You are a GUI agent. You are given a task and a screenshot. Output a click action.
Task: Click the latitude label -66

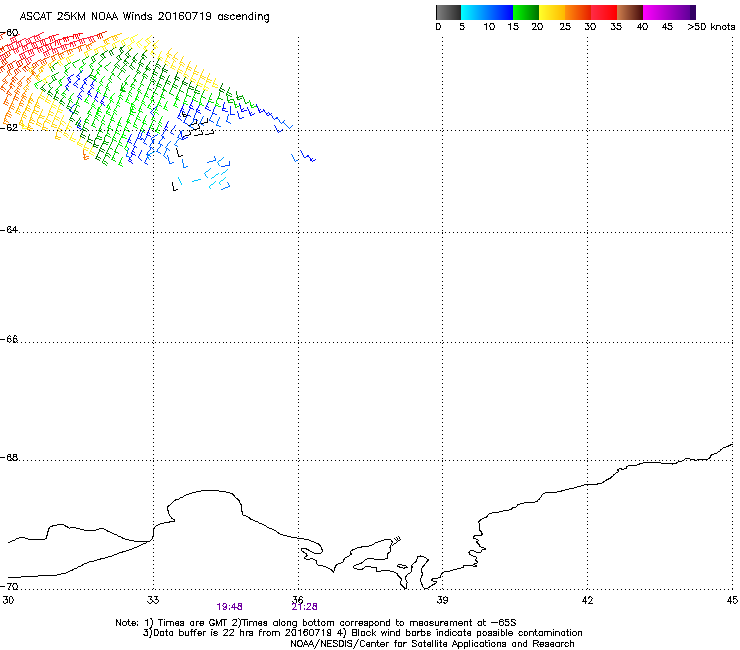click(9, 339)
